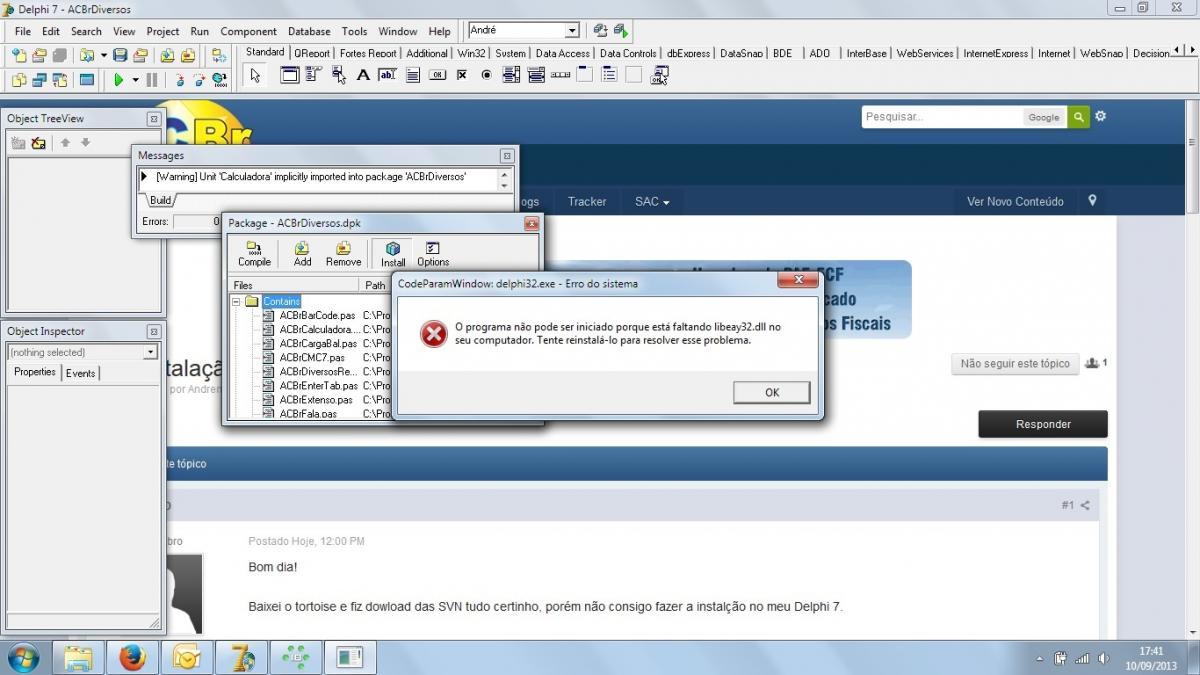
Task: Open the File menu
Action: pos(22,31)
